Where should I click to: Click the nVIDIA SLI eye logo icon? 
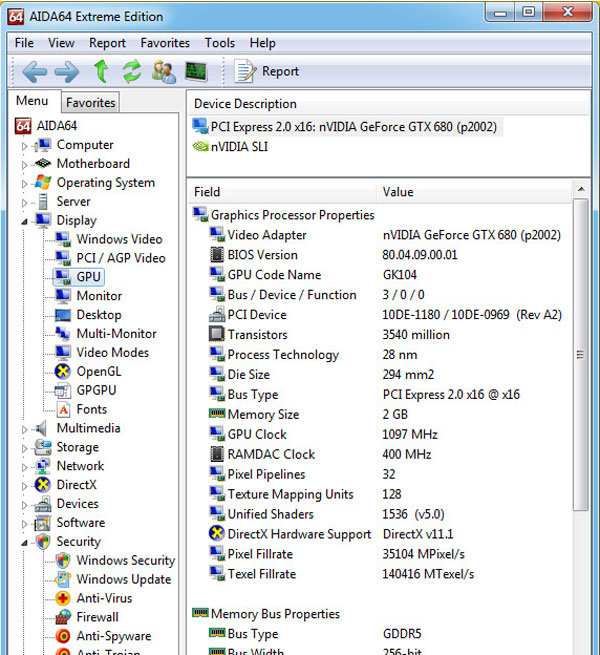click(x=201, y=147)
